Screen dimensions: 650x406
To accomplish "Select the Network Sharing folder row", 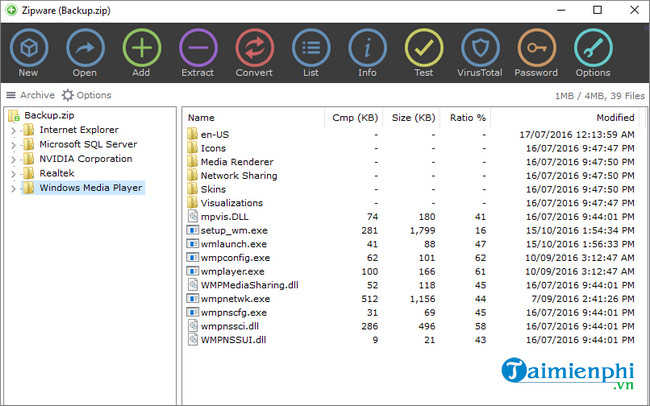I will coord(410,175).
